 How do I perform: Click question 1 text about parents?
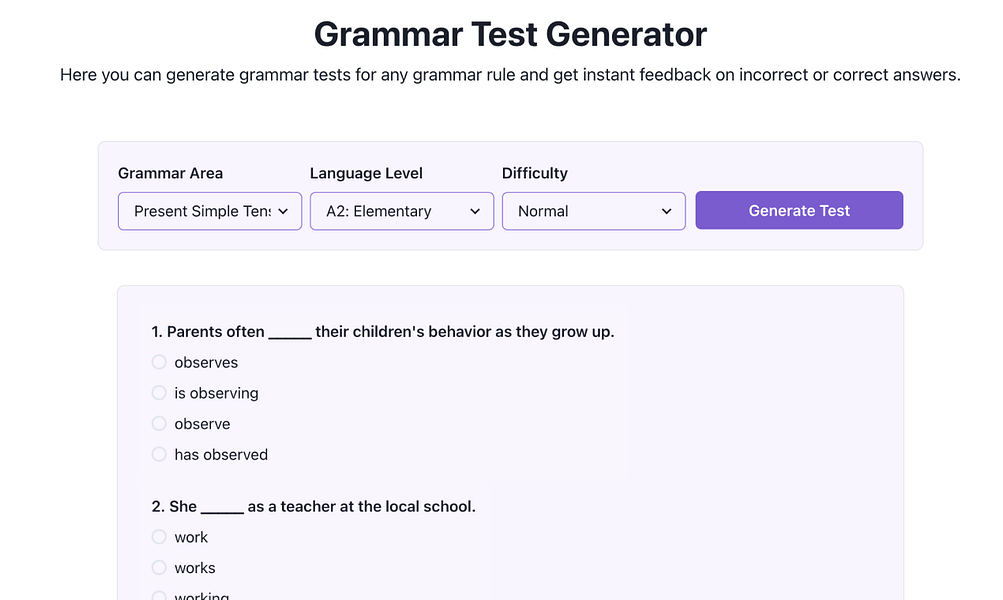click(x=385, y=331)
